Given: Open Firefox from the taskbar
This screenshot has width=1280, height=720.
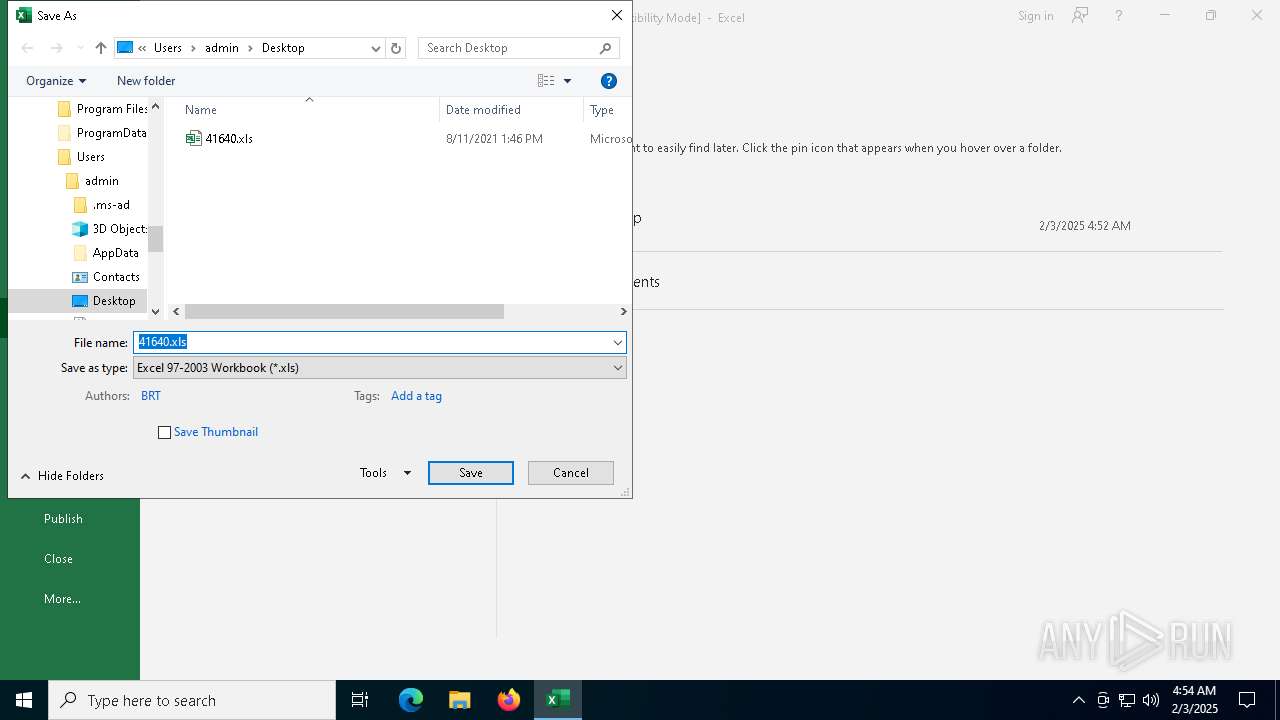Looking at the screenshot, I should click(x=509, y=700).
